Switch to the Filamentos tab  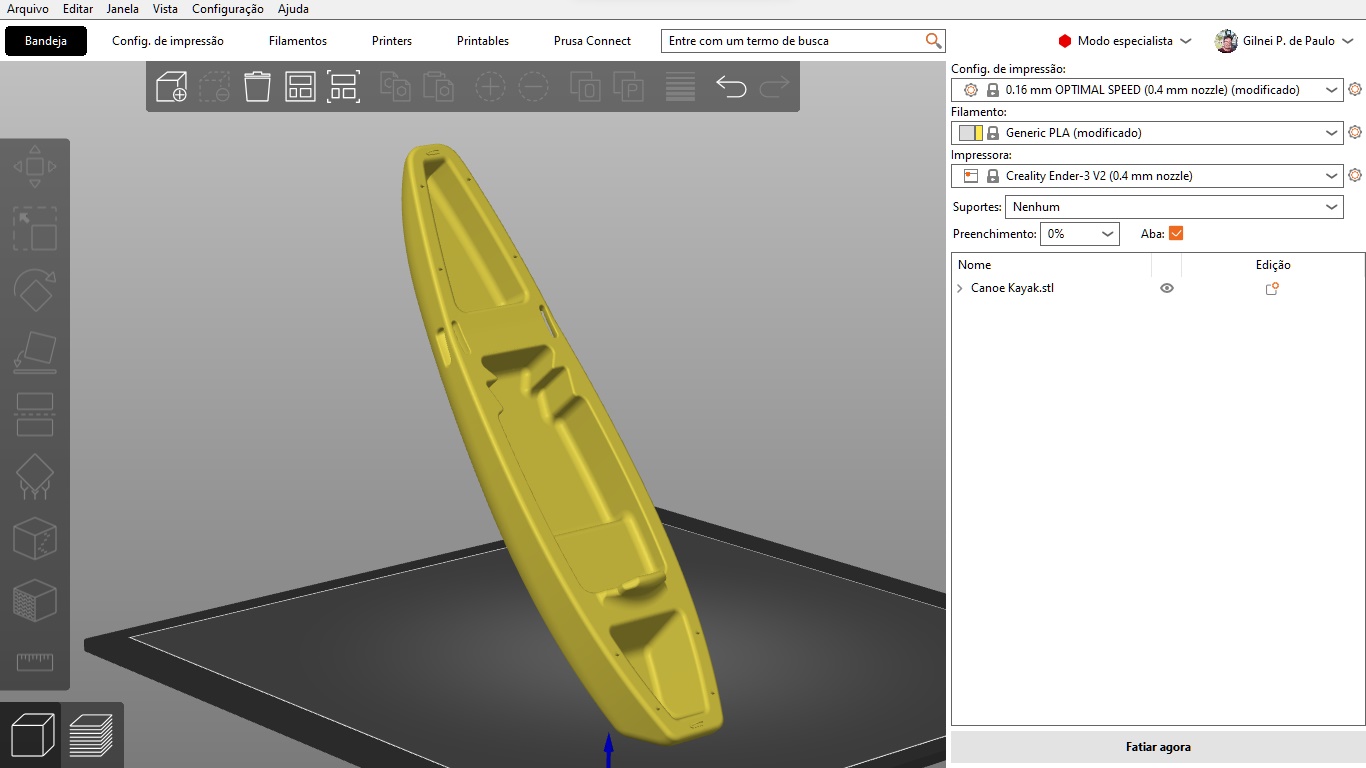pyautogui.click(x=298, y=41)
